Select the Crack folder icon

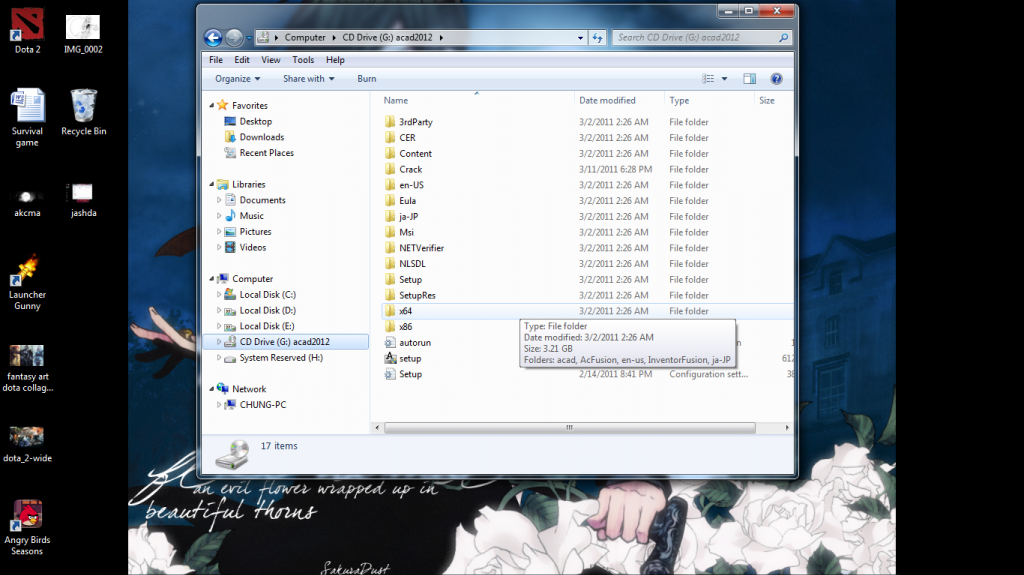(390, 169)
